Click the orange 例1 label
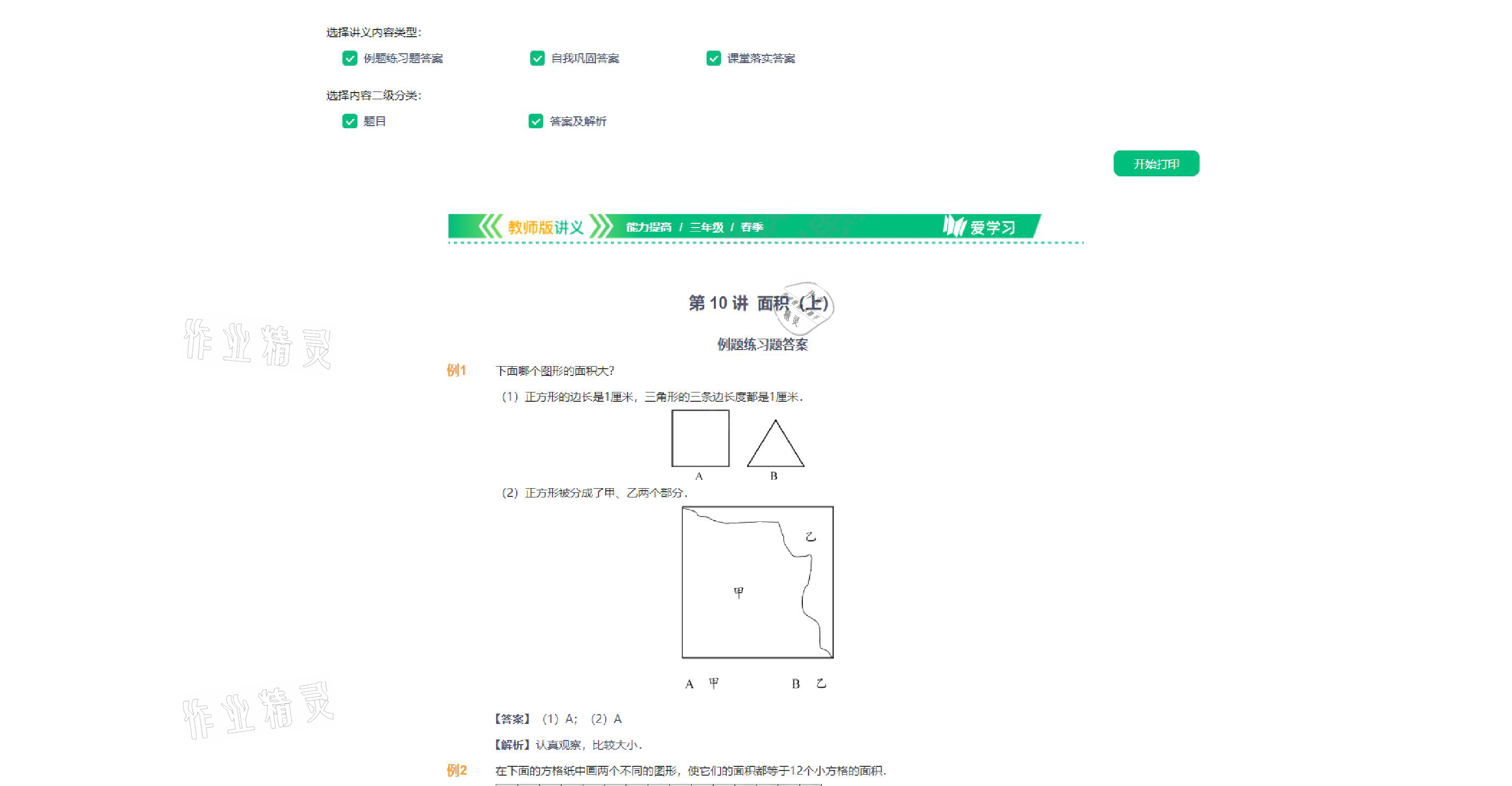The height and width of the screenshot is (786, 1512). pos(456,370)
